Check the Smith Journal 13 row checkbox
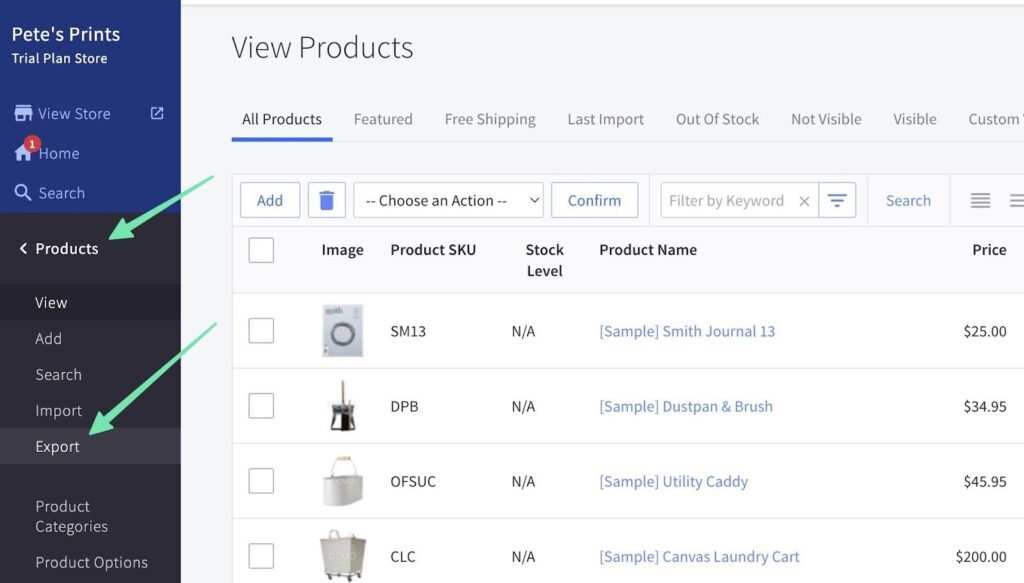 click(x=261, y=331)
